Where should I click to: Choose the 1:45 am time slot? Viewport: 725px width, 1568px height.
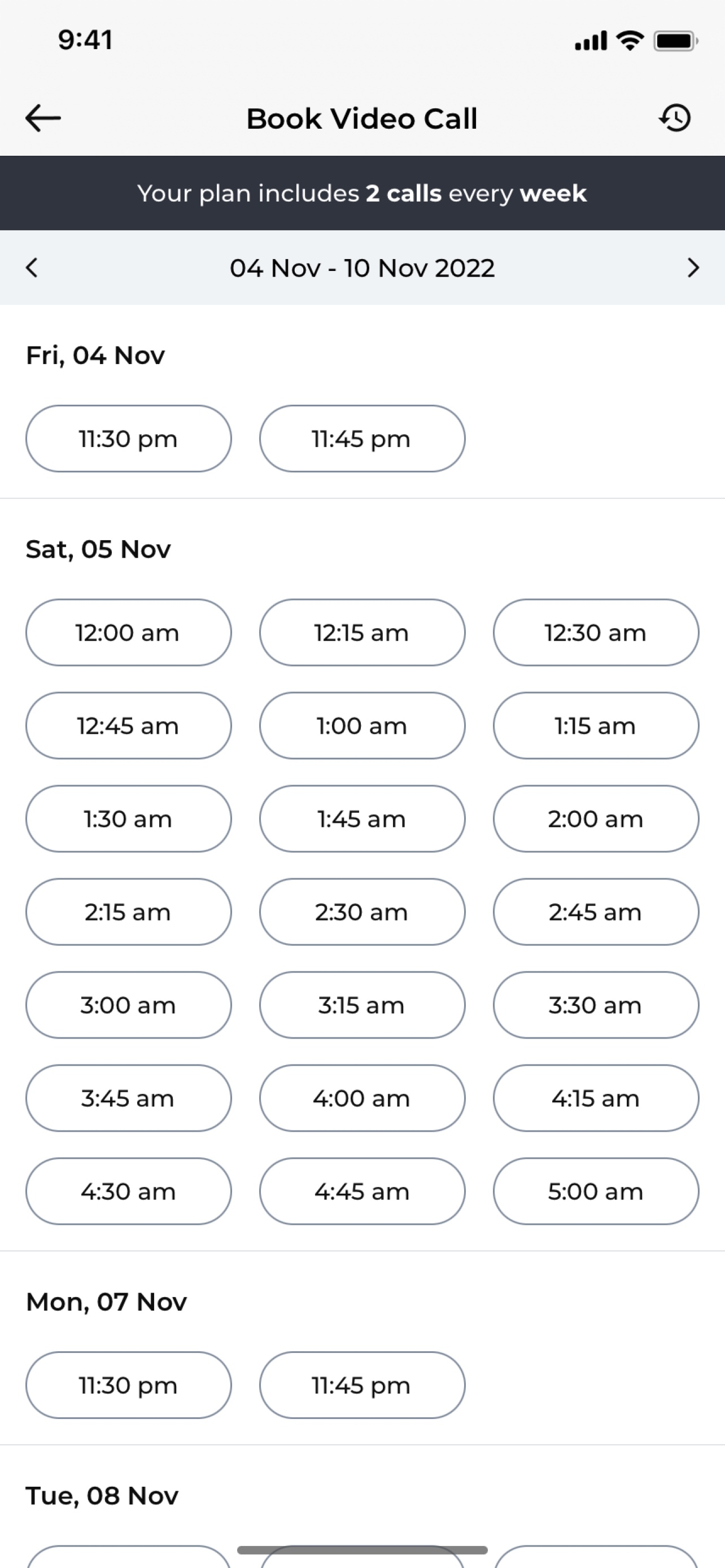click(362, 820)
